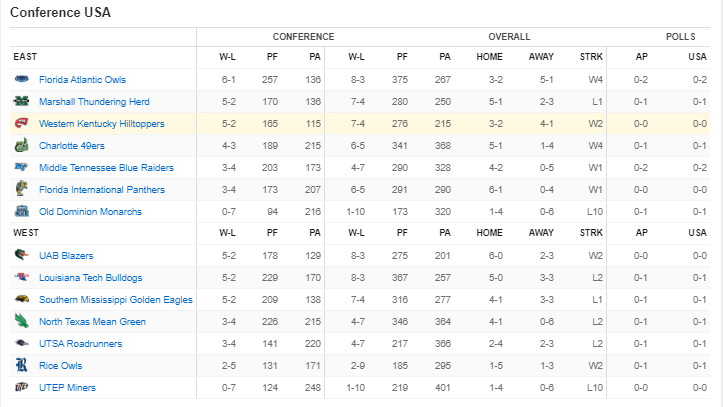The height and width of the screenshot is (407, 723).
Task: Open Middle Tennessee Blue Raiders team page
Action: 106,168
